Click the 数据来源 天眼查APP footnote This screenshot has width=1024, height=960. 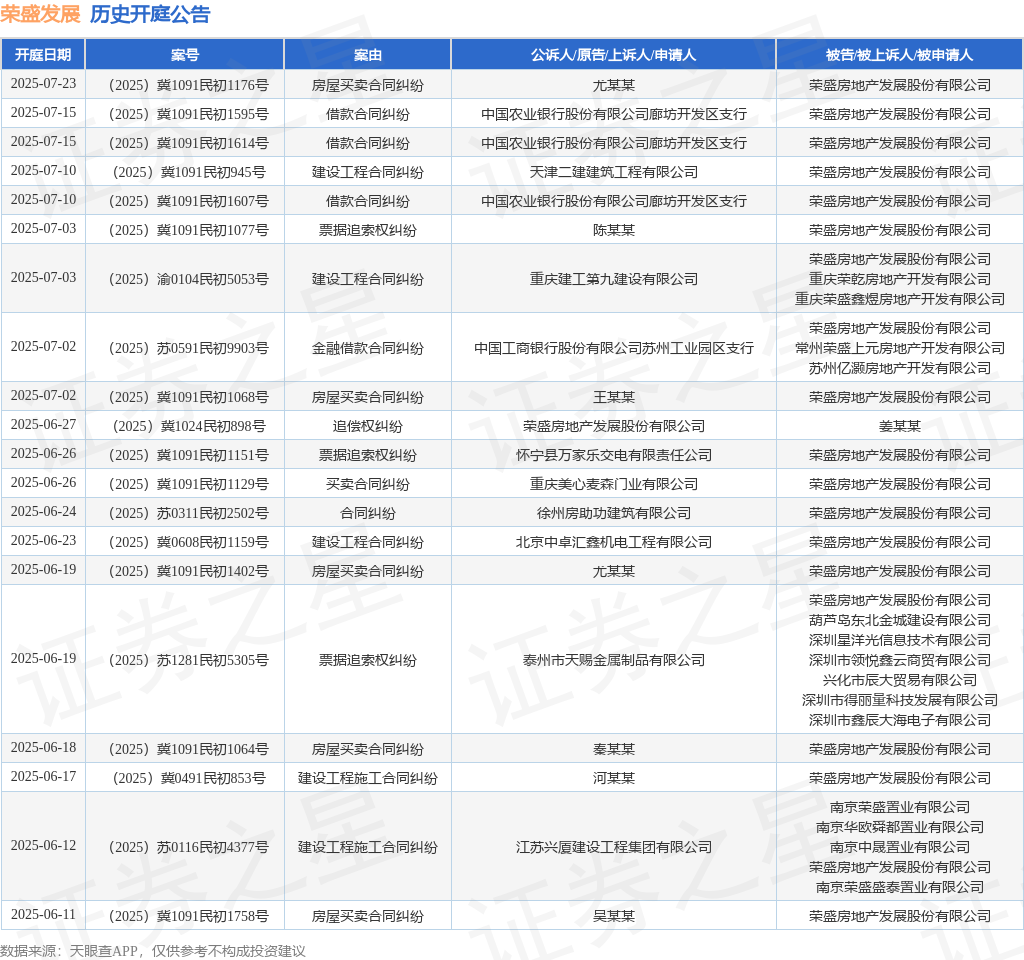[x=153, y=951]
